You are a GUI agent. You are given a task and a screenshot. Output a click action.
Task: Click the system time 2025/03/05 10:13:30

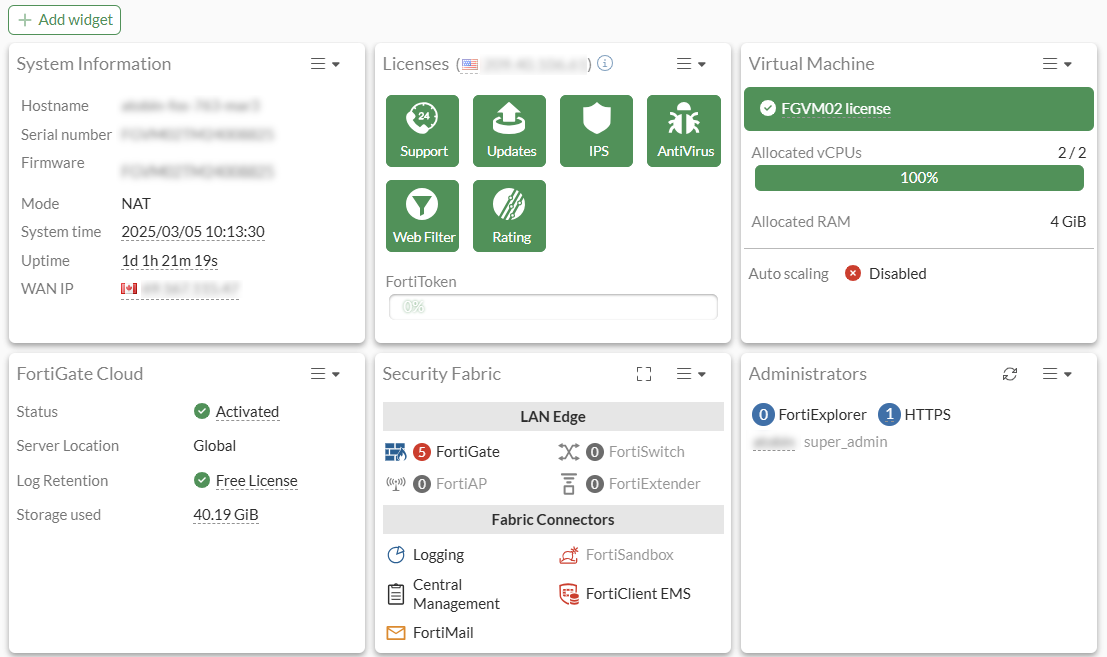193,231
